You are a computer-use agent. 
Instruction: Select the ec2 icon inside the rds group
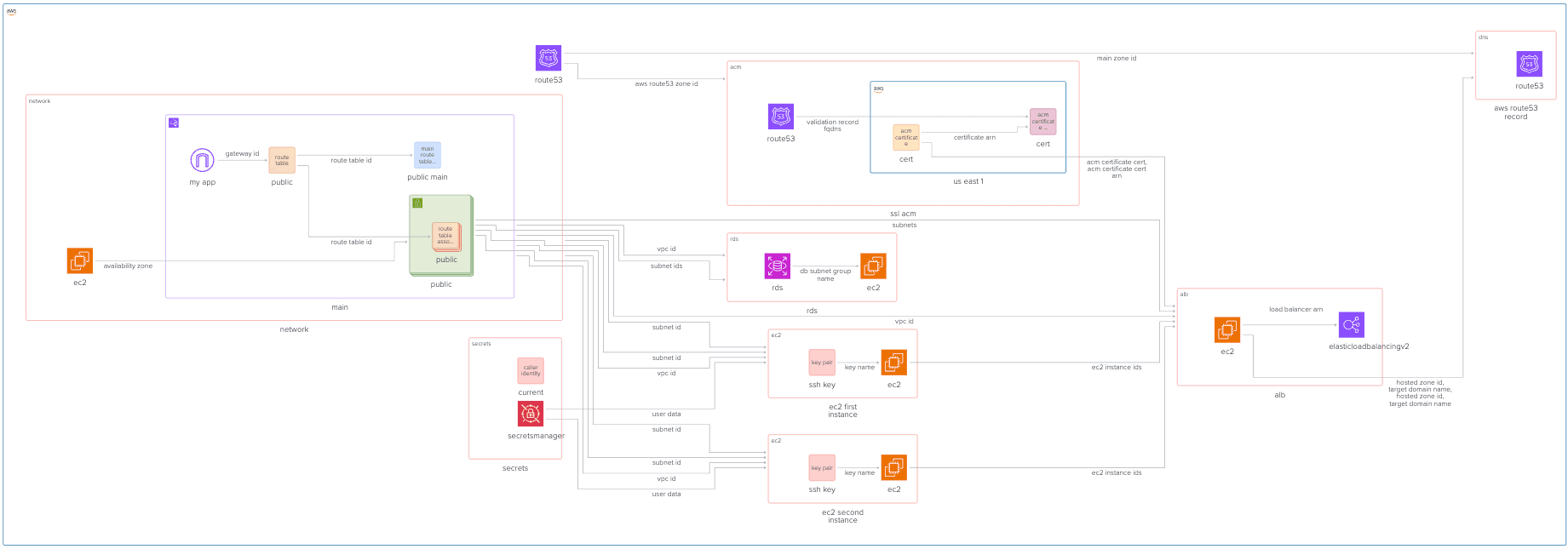(x=873, y=266)
